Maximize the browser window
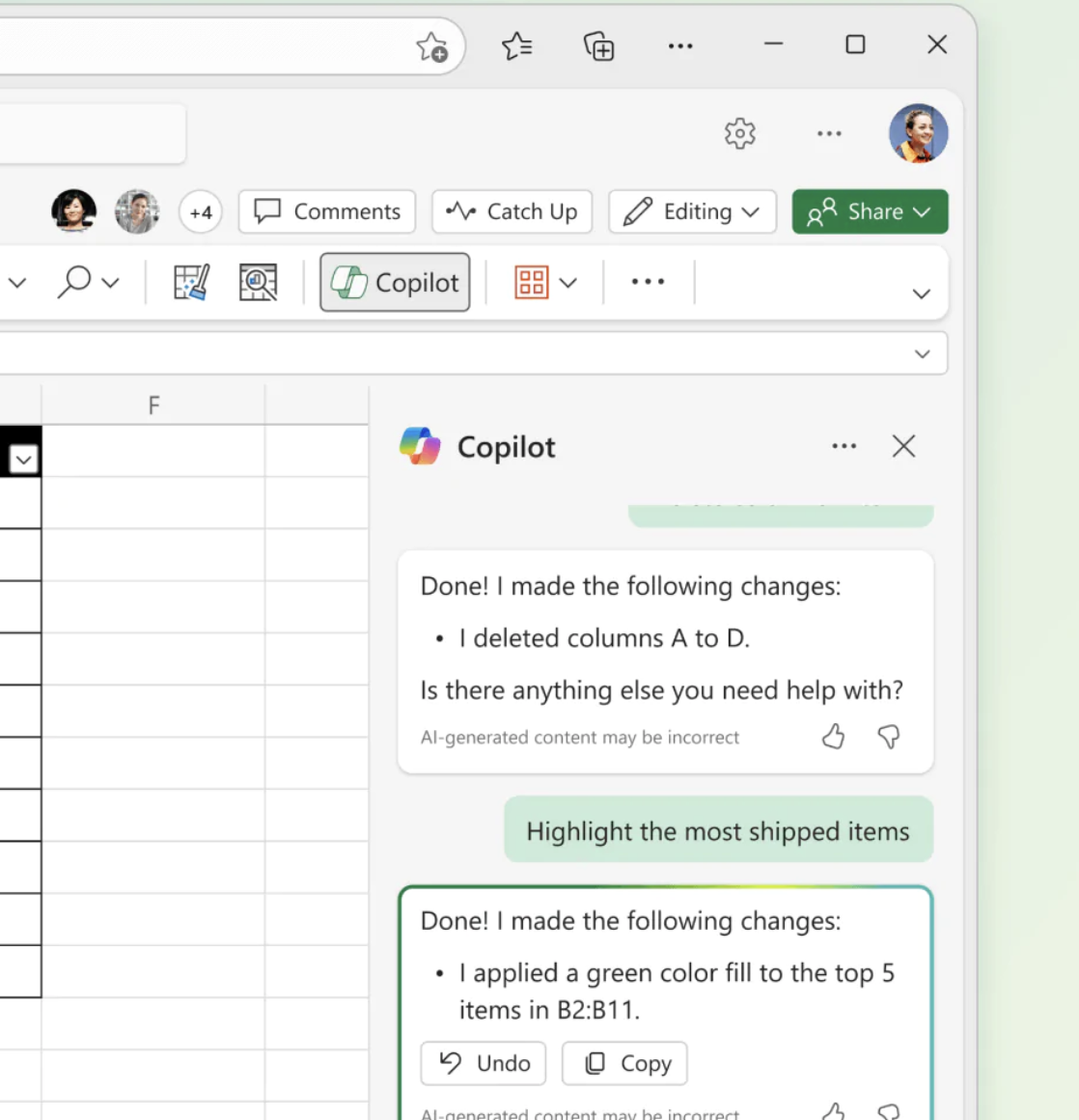Viewport: 1079px width, 1120px height. (855, 44)
